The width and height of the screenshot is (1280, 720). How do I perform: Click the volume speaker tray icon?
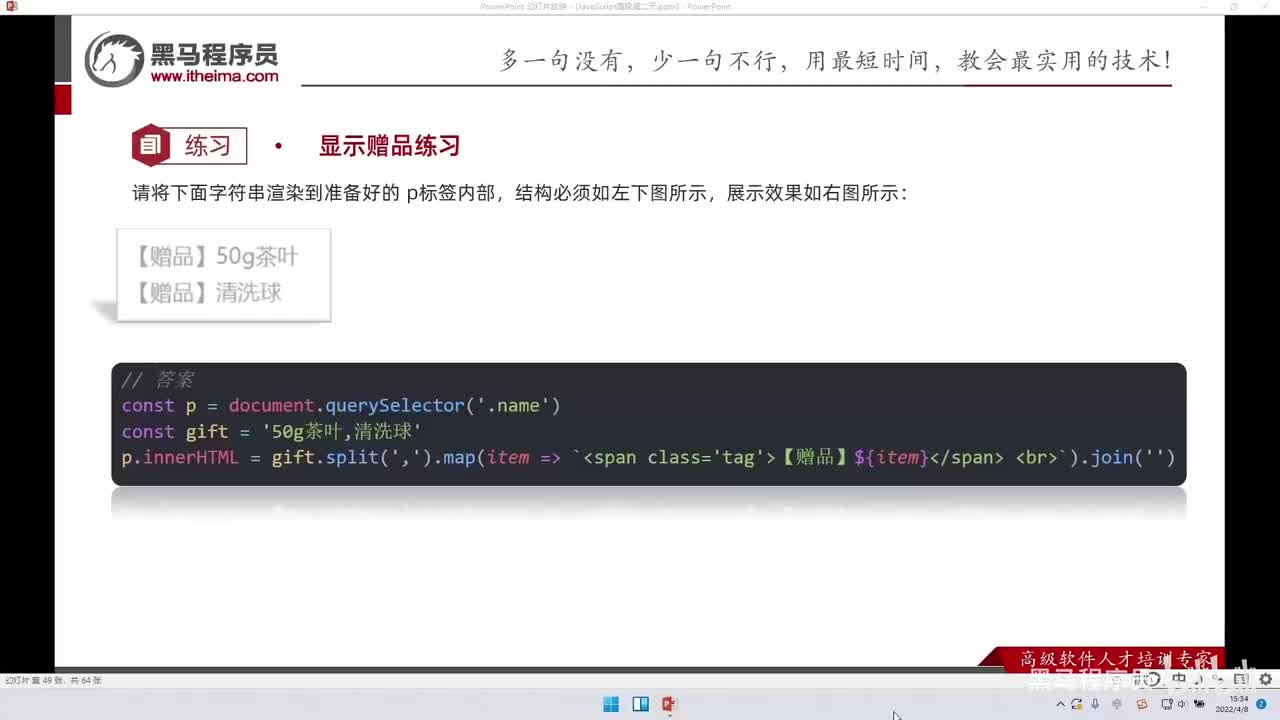point(1181,704)
